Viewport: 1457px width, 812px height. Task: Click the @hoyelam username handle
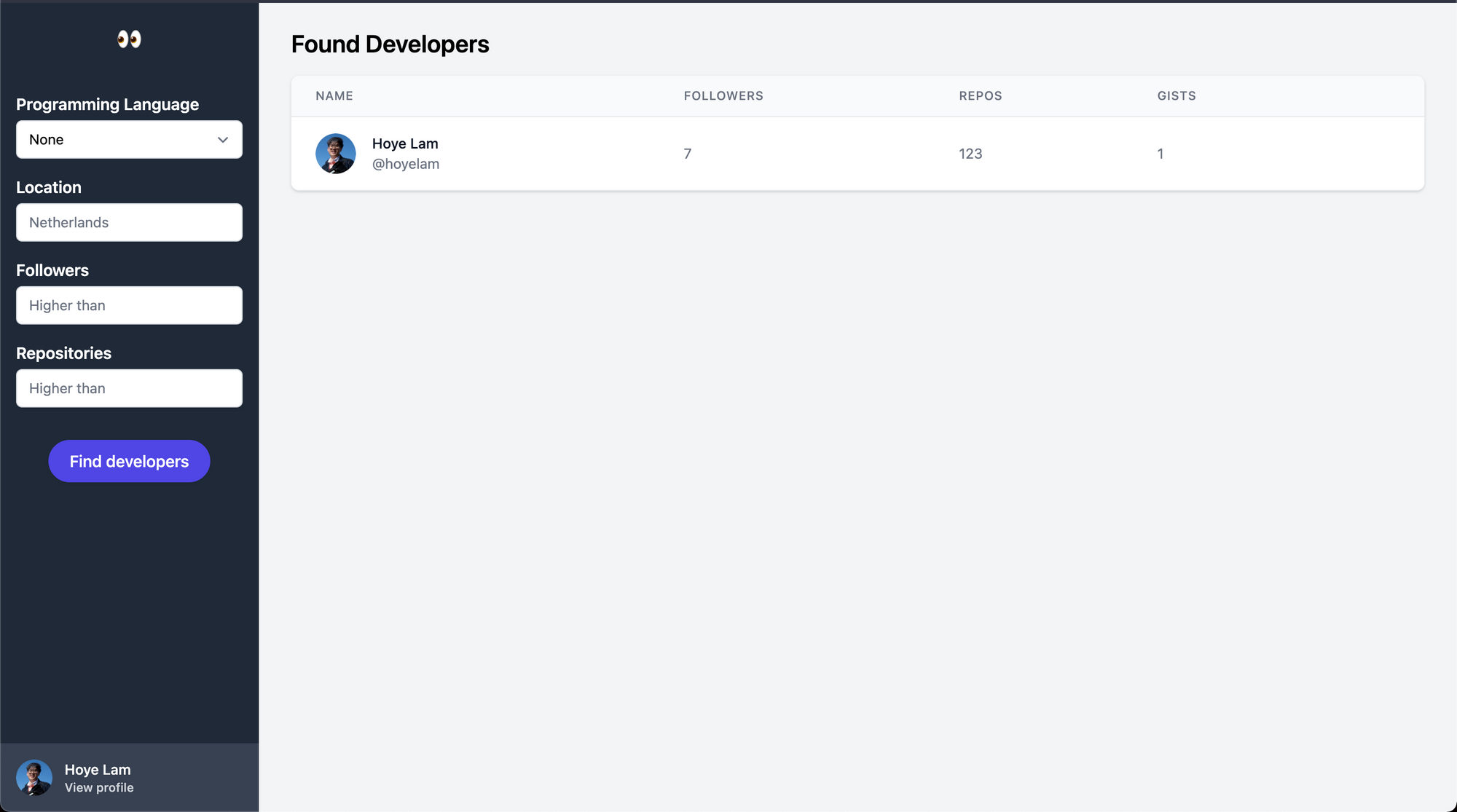click(406, 164)
